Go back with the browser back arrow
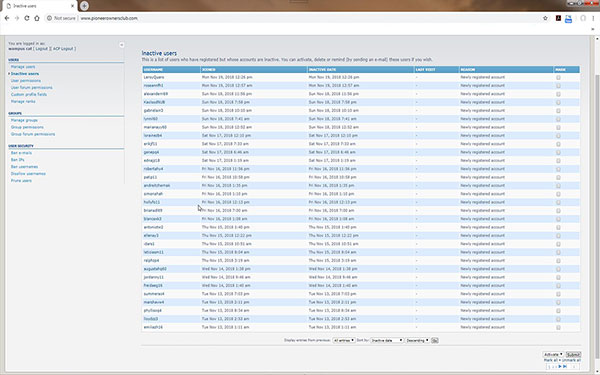Viewport: 600px width, 375px height. [x=7, y=18]
